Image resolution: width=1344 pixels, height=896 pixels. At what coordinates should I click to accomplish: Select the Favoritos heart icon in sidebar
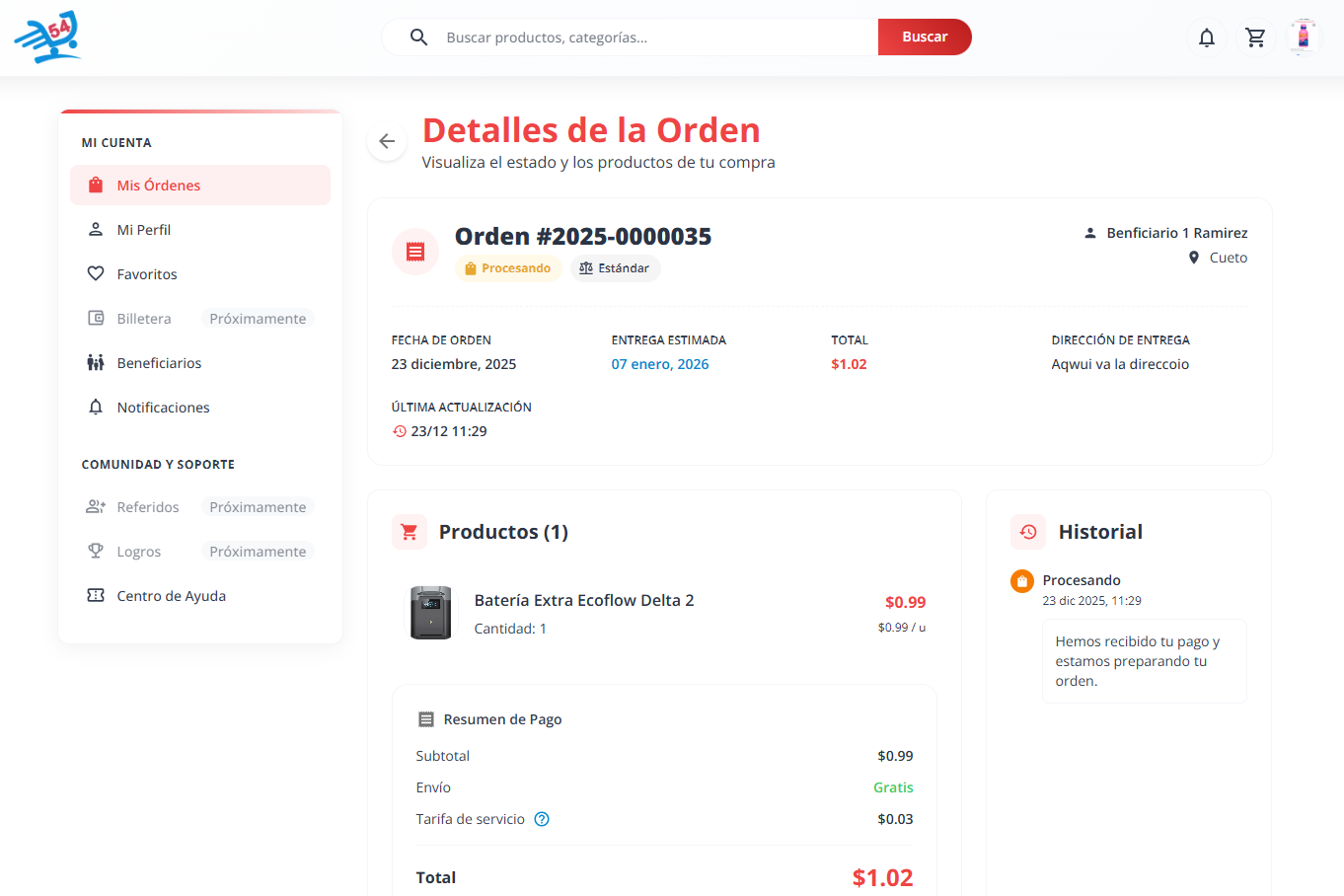point(95,273)
